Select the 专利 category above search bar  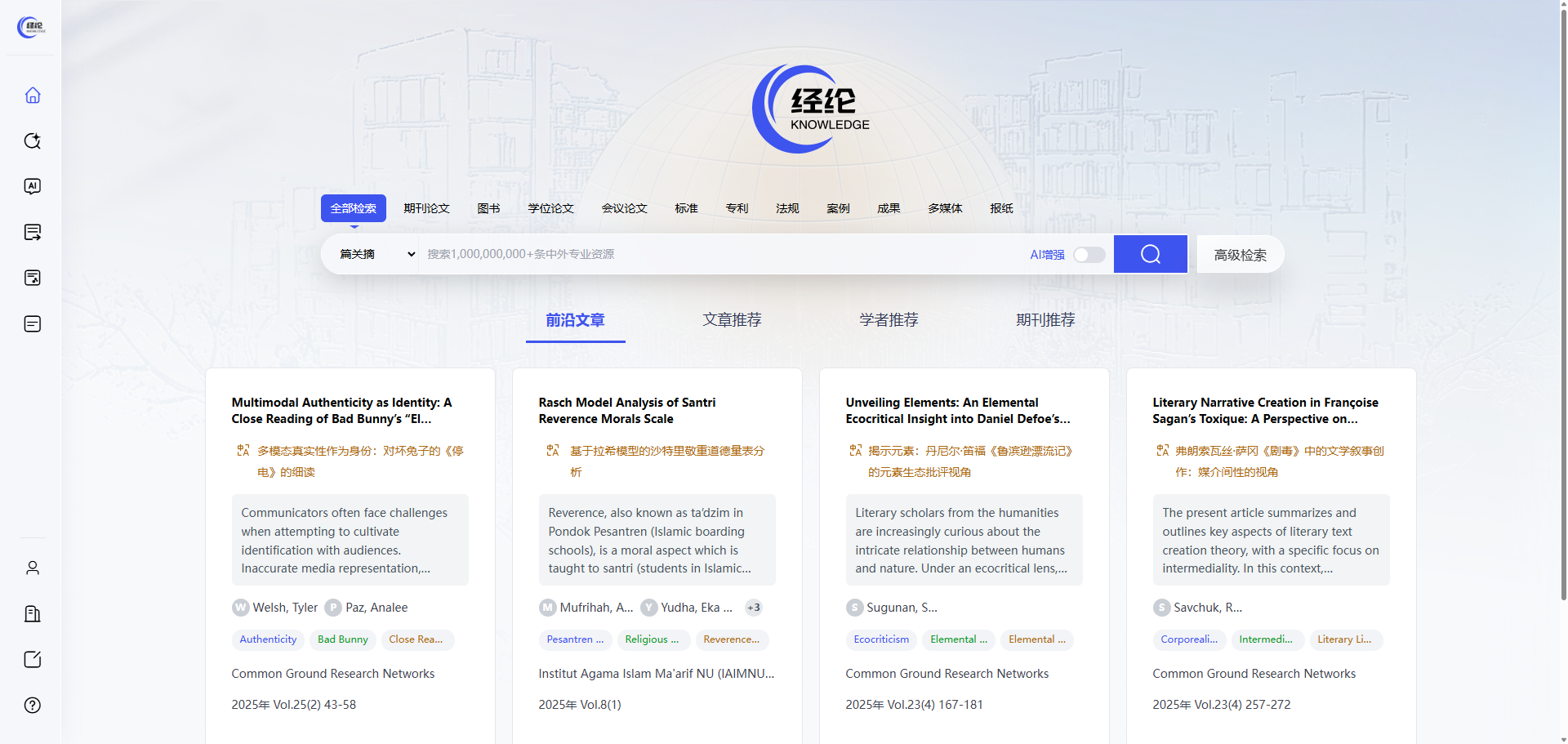tap(737, 208)
